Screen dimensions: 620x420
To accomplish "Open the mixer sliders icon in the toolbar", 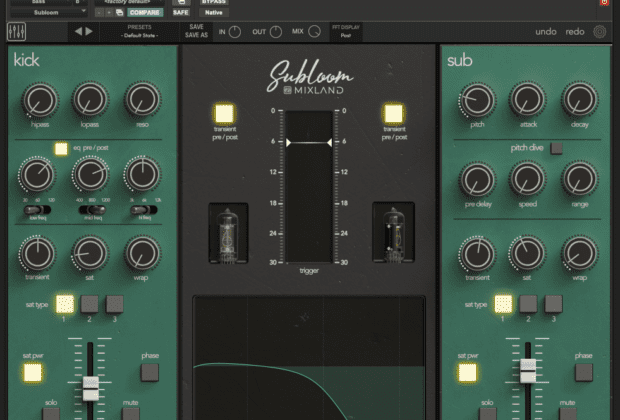I will point(17,32).
